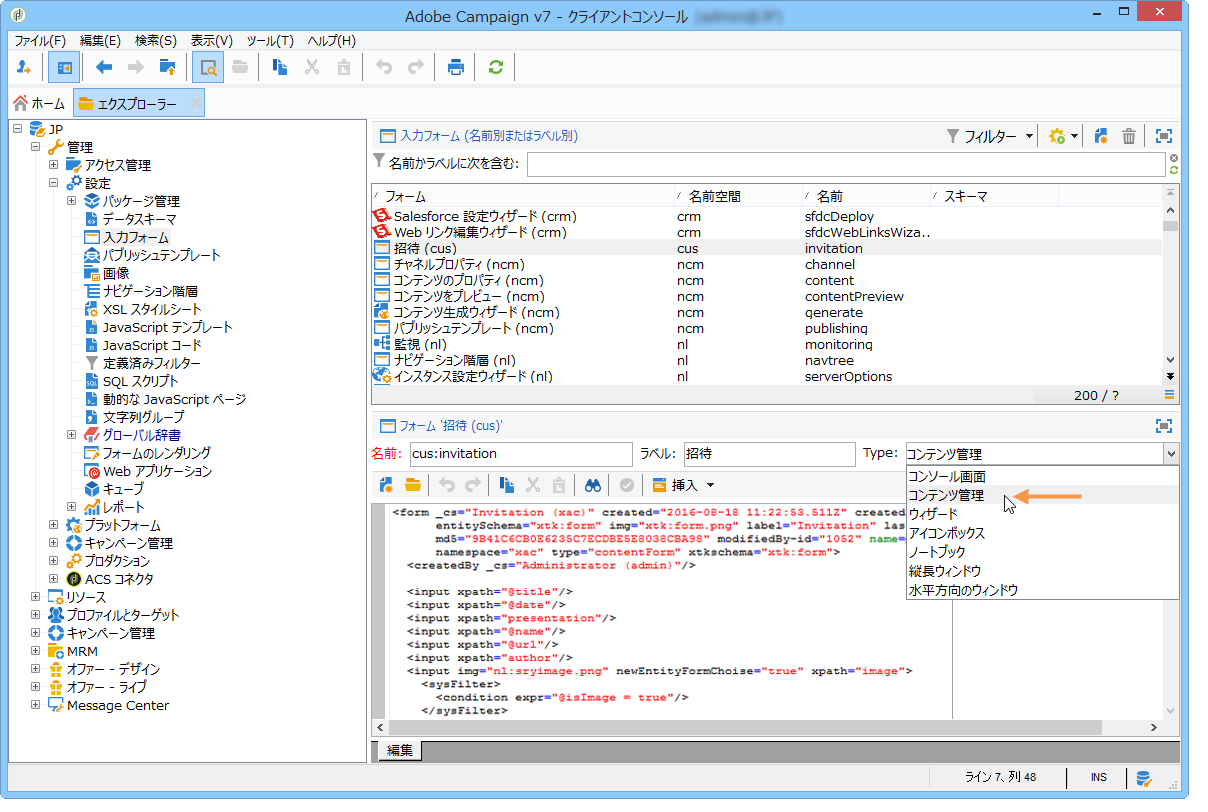Open the ヘルプ(H) menu
The width and height of the screenshot is (1208, 812).
click(x=331, y=41)
